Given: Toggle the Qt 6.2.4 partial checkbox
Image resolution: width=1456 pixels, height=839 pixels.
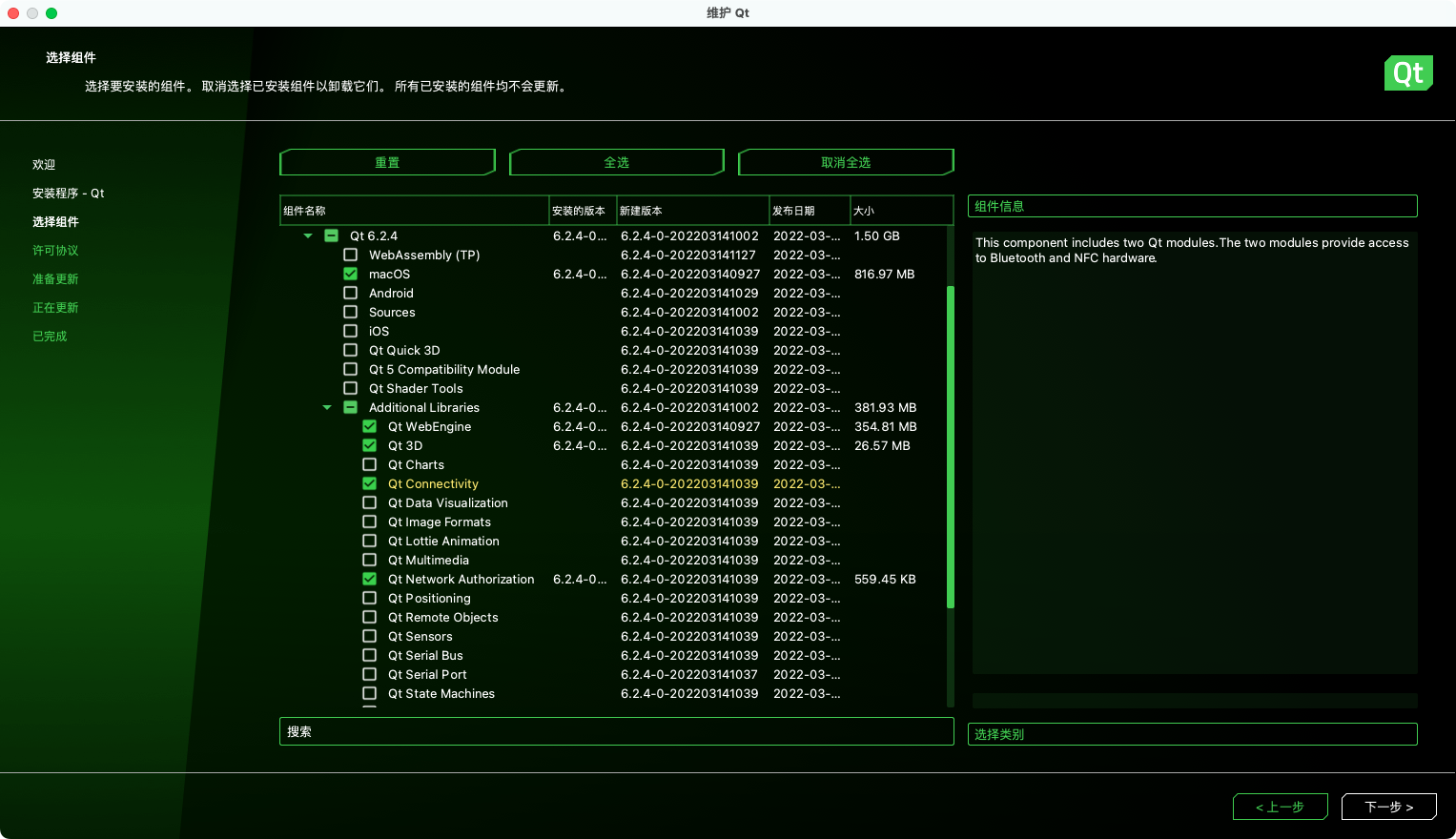Looking at the screenshot, I should 331,235.
